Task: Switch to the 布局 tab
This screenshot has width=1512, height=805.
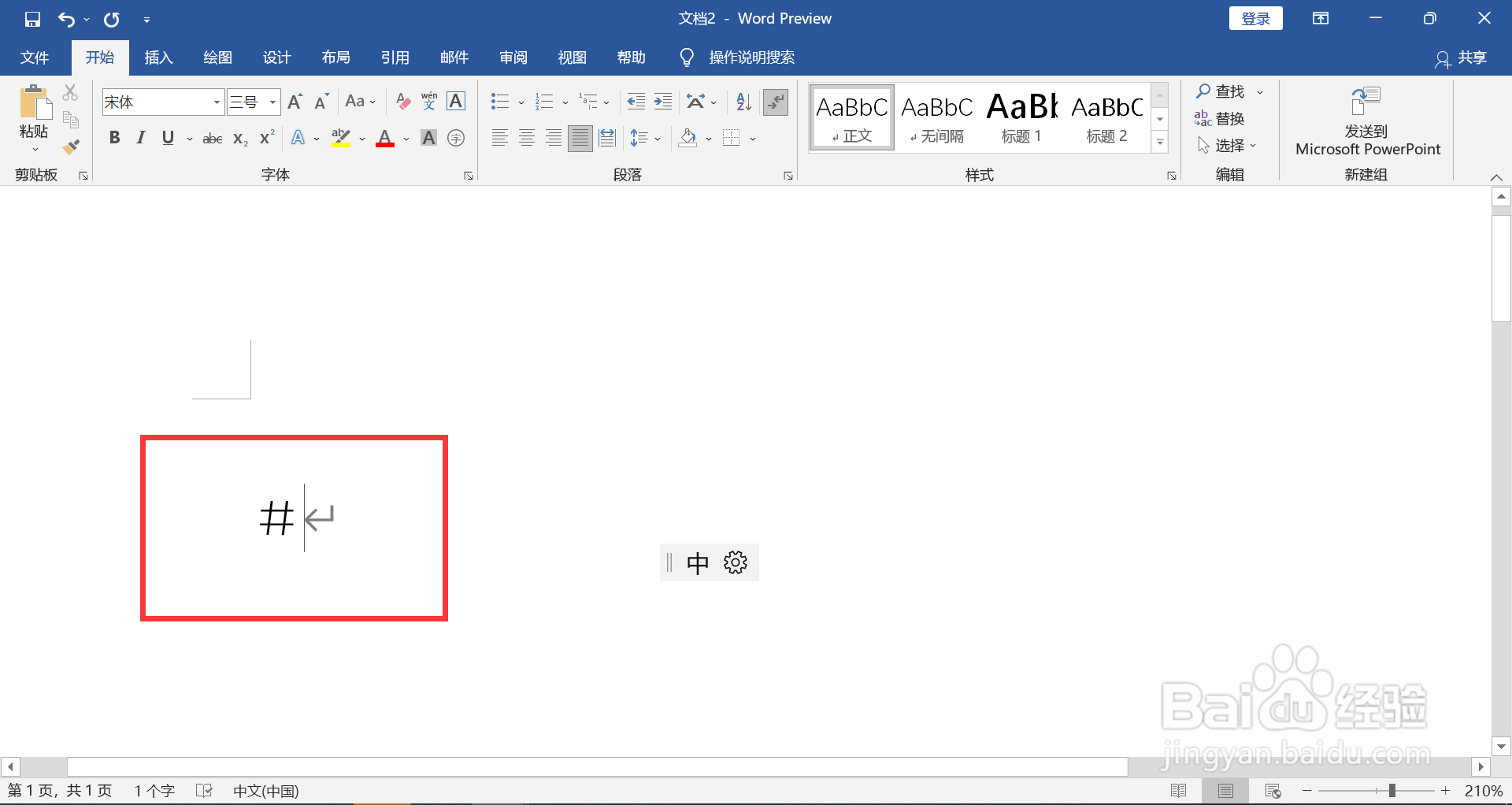Action: (x=335, y=57)
